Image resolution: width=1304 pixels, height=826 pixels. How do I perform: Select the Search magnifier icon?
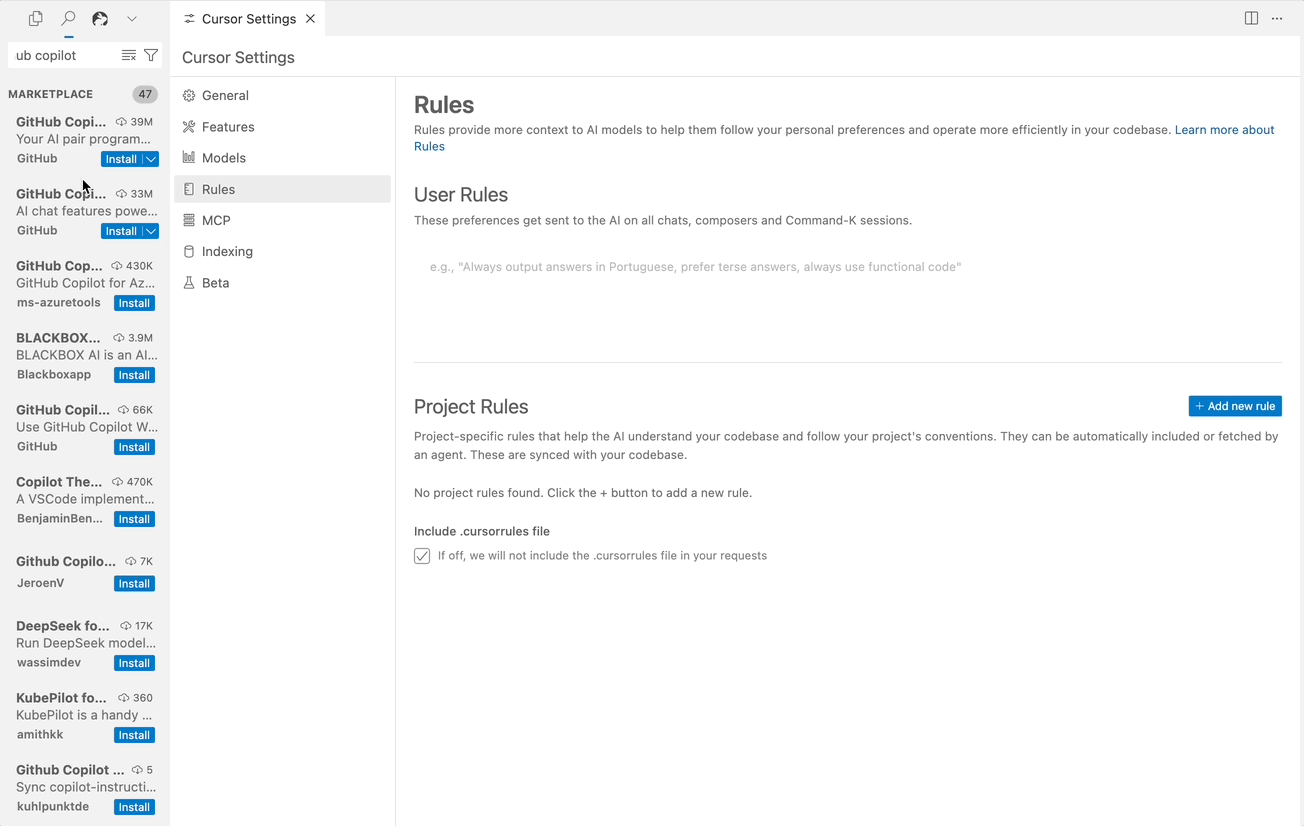[68, 18]
